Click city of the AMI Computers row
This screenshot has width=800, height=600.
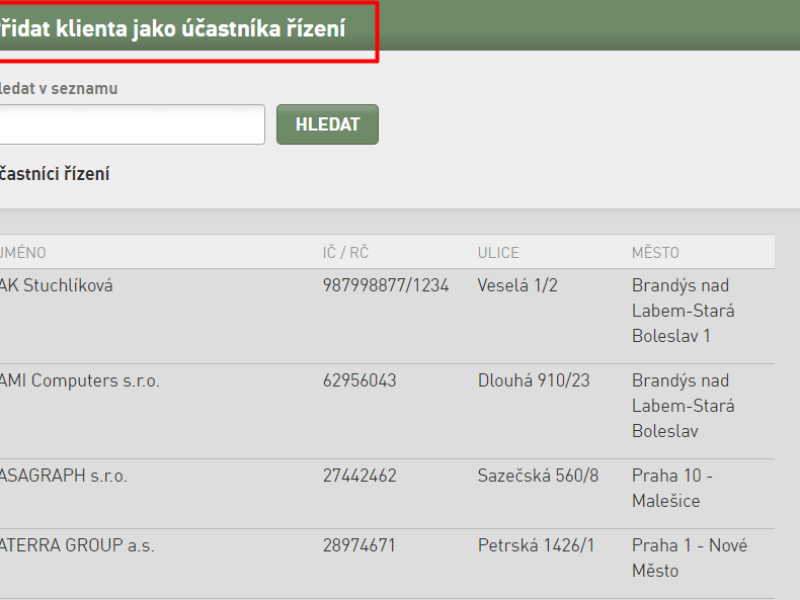(683, 406)
